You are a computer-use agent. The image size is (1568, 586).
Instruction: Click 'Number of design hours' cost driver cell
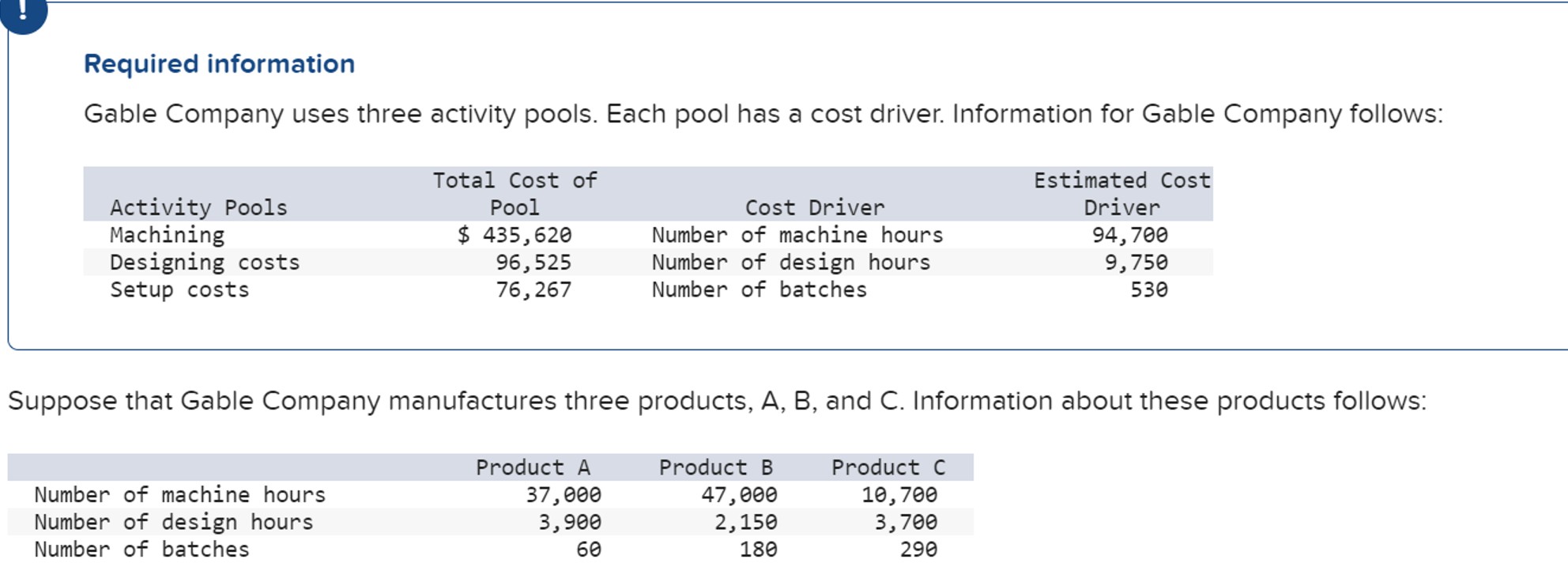click(x=791, y=262)
